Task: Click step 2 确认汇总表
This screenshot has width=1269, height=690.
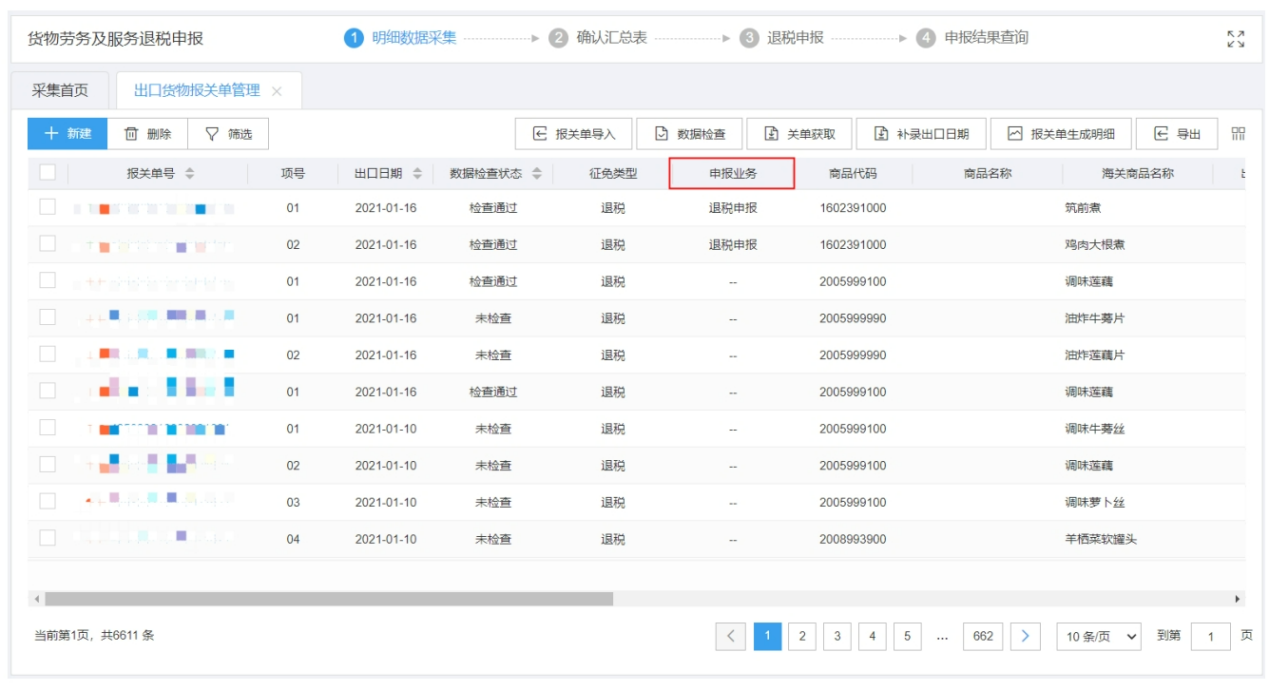Action: [598, 38]
